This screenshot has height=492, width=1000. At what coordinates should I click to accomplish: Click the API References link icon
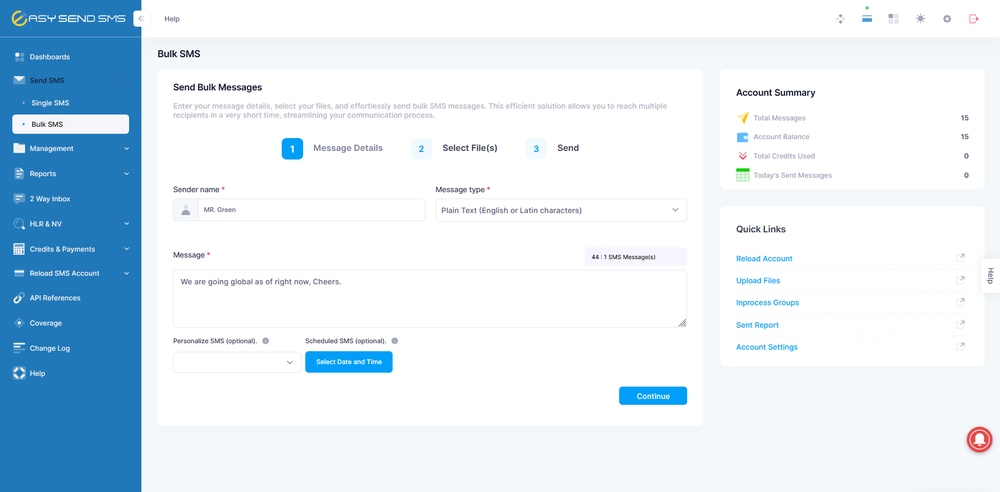point(19,298)
